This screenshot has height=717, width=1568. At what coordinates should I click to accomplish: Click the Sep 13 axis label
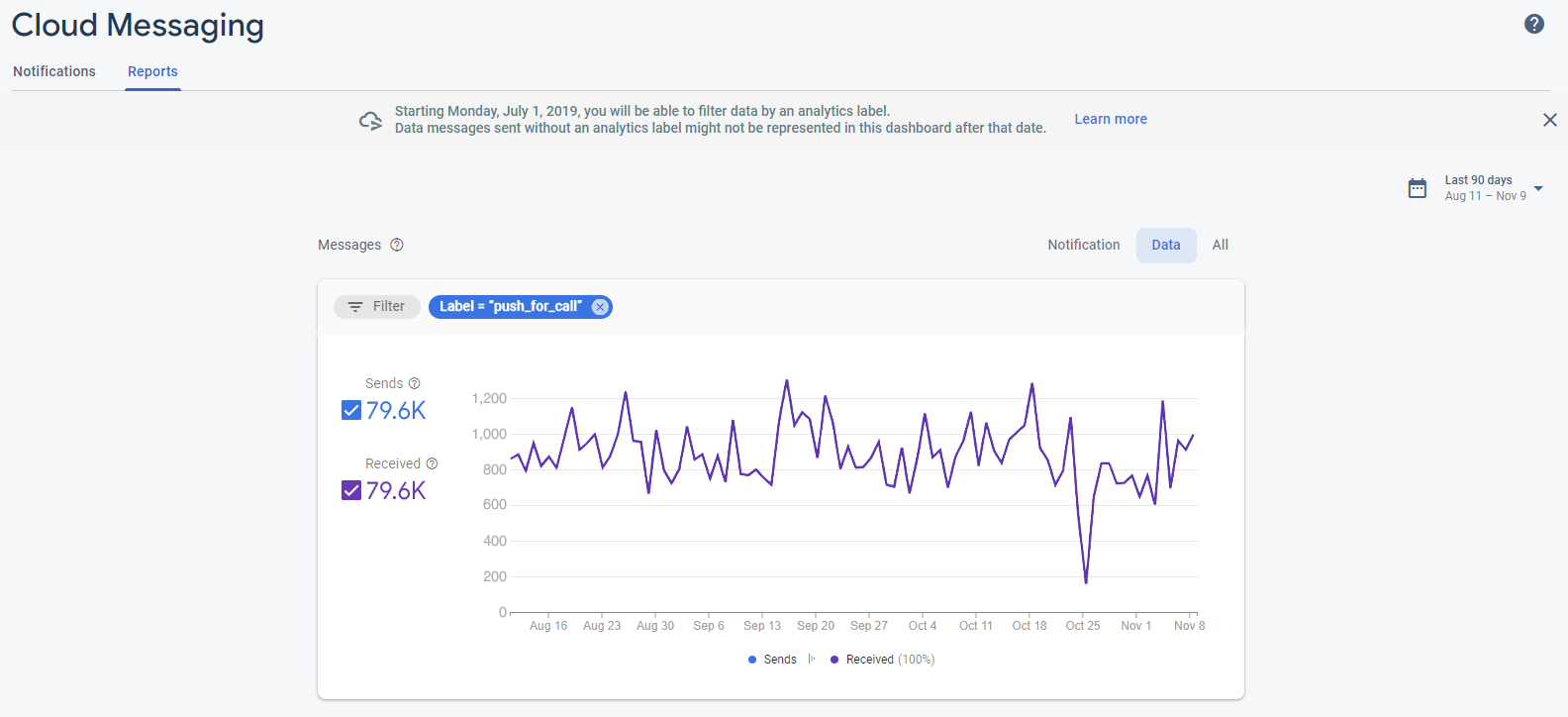[762, 626]
